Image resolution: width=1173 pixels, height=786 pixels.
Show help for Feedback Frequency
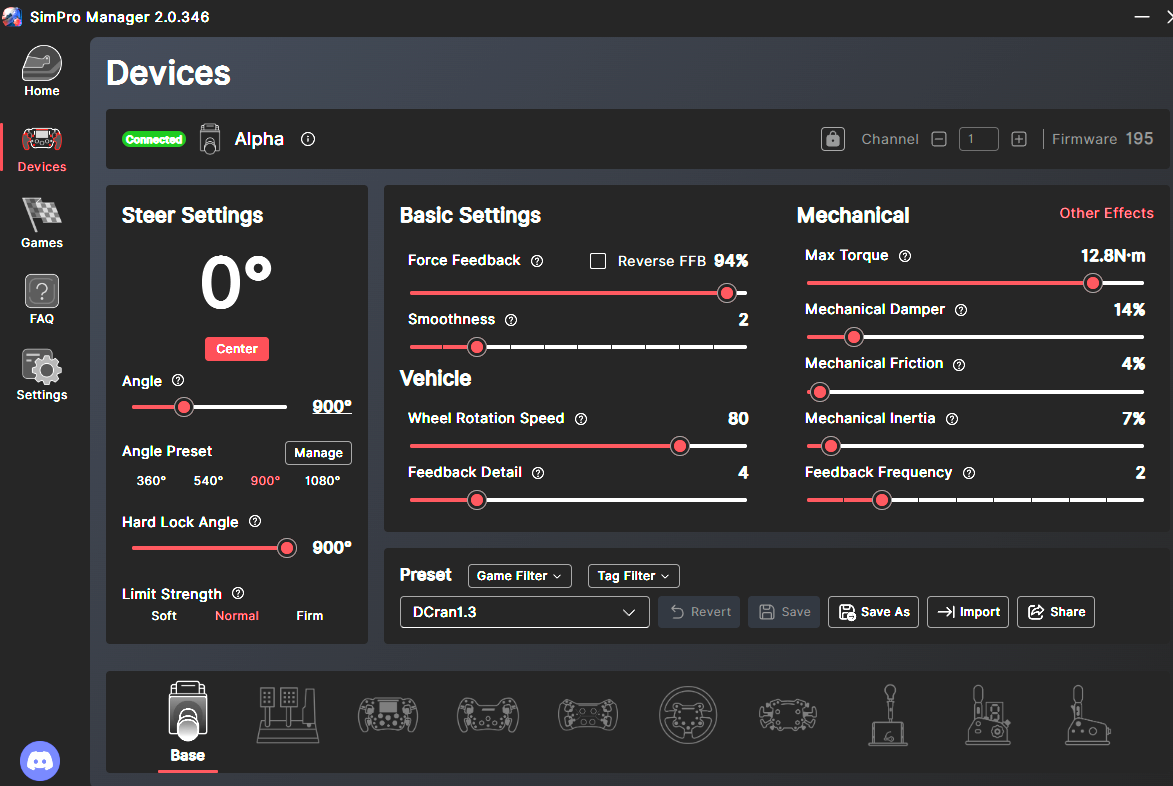(969, 473)
